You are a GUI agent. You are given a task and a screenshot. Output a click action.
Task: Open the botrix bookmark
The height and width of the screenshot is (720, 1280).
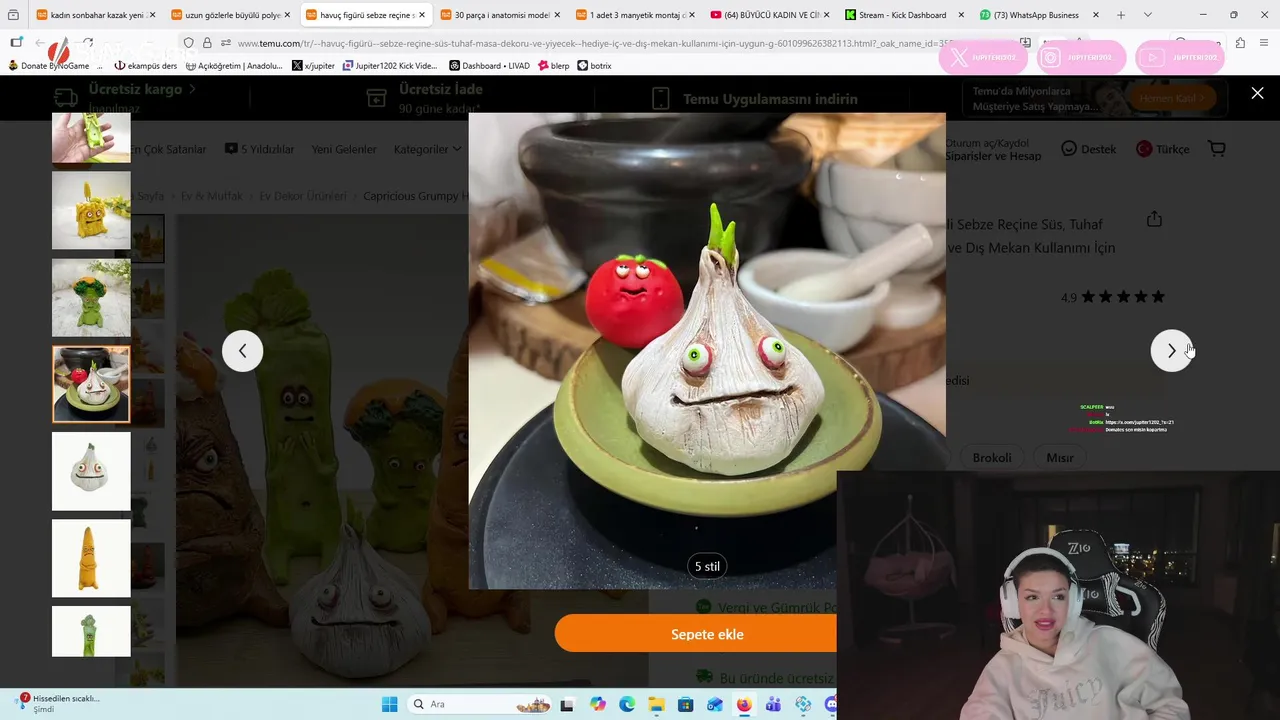[x=594, y=66]
